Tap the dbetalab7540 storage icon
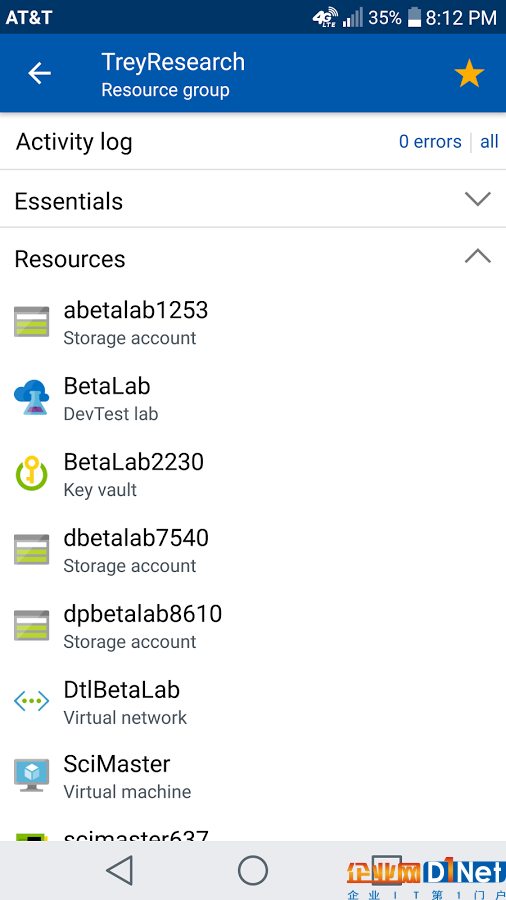This screenshot has height=900, width=506. tap(32, 549)
